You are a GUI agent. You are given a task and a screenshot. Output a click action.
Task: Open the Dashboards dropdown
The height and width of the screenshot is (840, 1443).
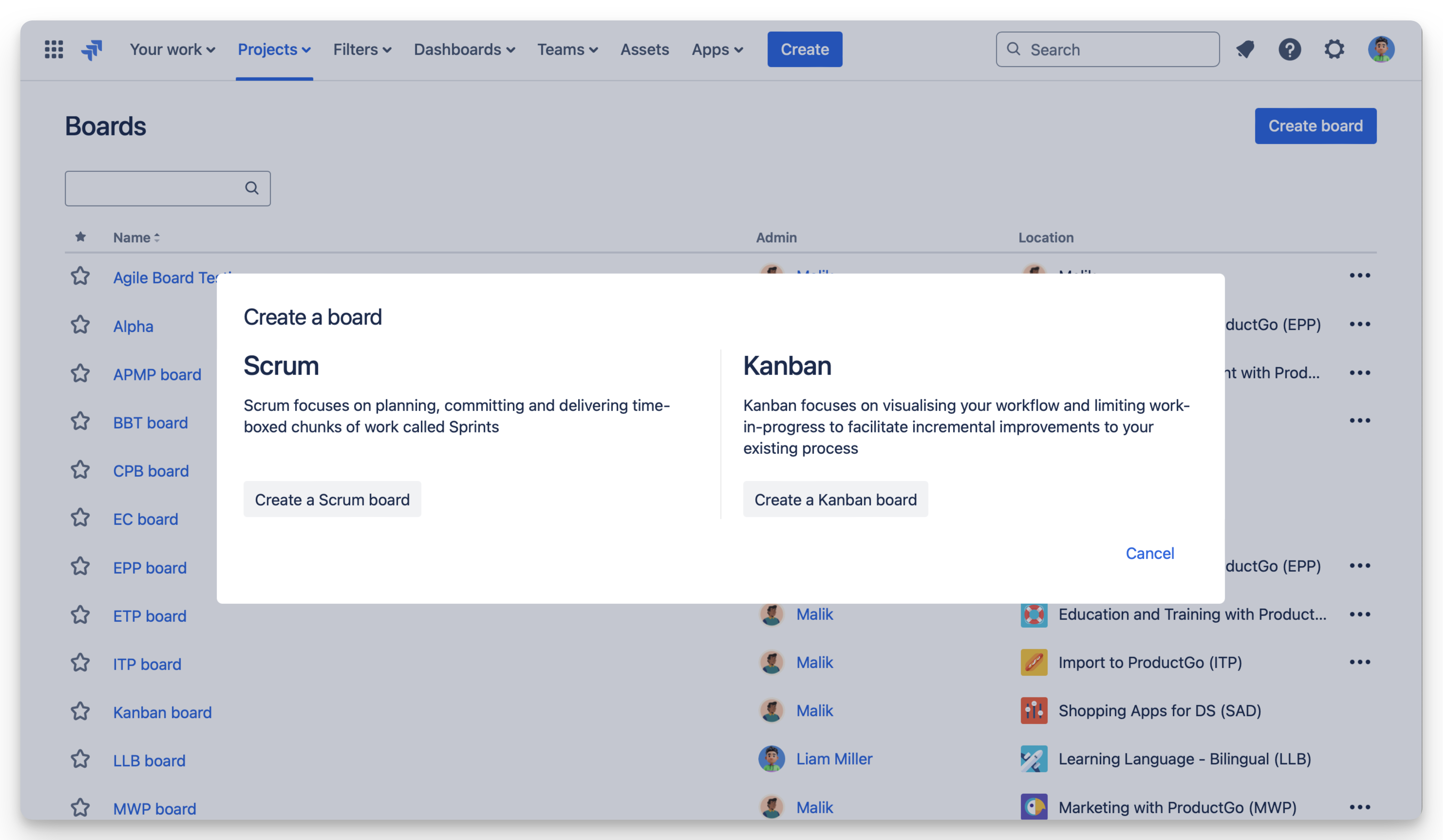click(465, 49)
